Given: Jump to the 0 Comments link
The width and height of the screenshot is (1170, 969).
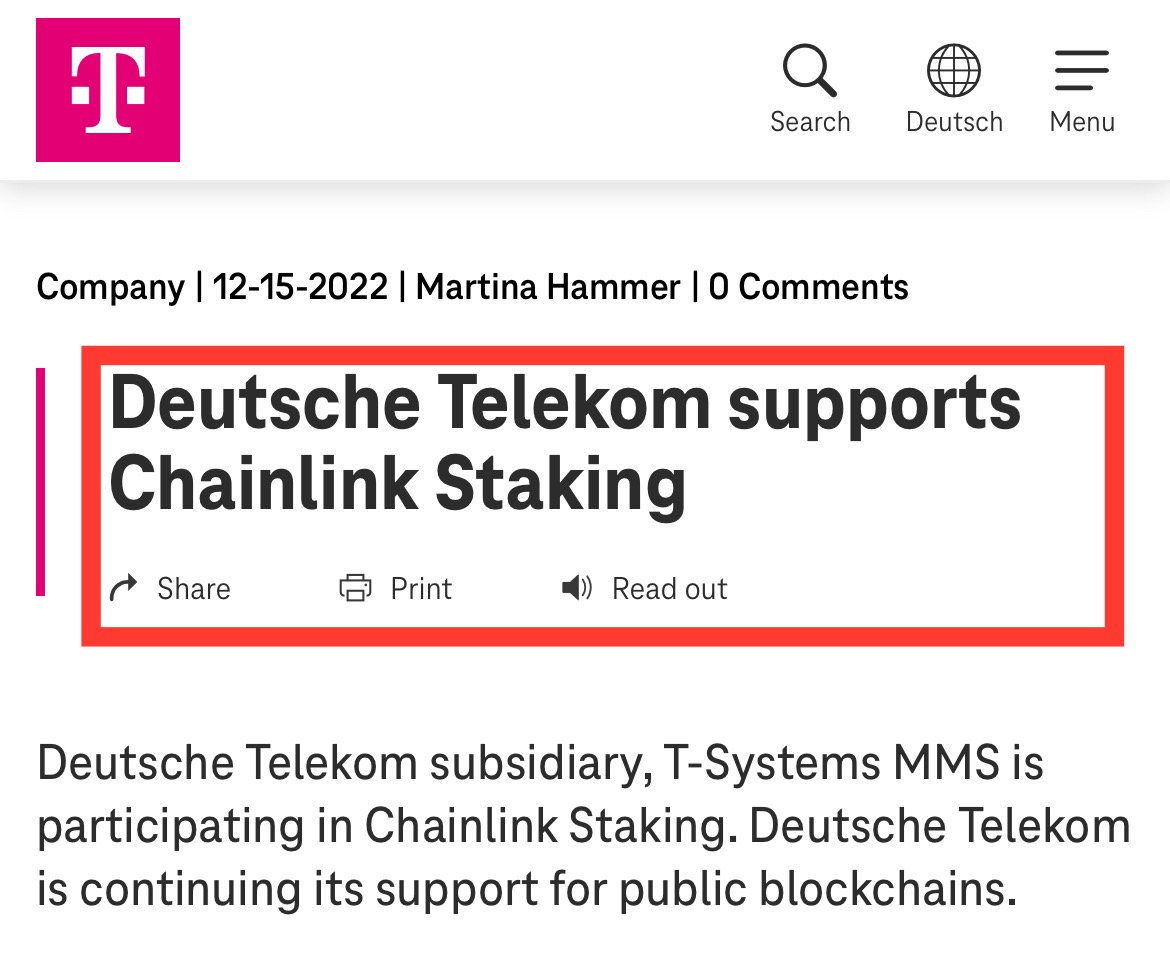Looking at the screenshot, I should pos(809,287).
